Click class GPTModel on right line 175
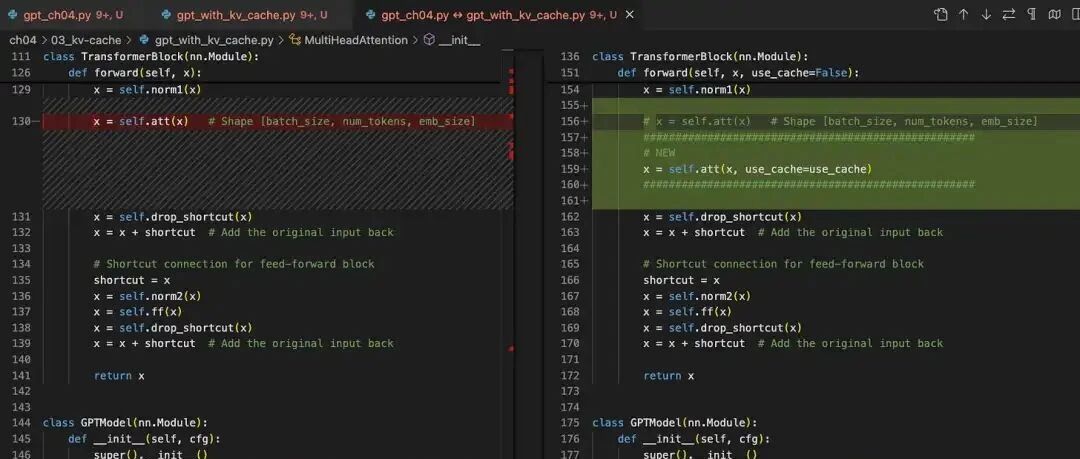The image size is (1080, 459). point(674,422)
